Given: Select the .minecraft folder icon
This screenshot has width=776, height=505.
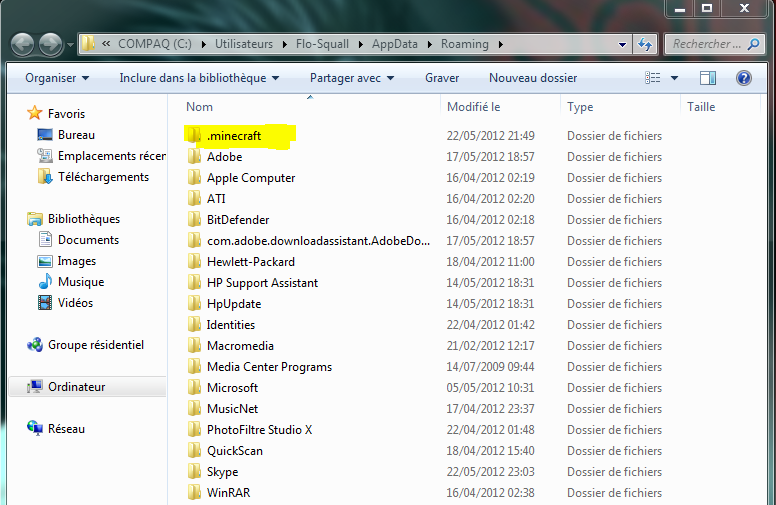Looking at the screenshot, I should pos(194,136).
